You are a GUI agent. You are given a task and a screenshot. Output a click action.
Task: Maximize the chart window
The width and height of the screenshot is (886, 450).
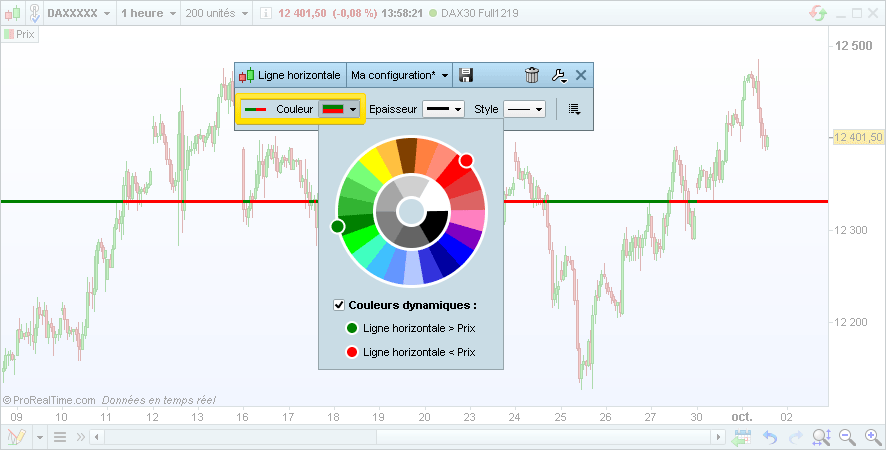[857, 13]
